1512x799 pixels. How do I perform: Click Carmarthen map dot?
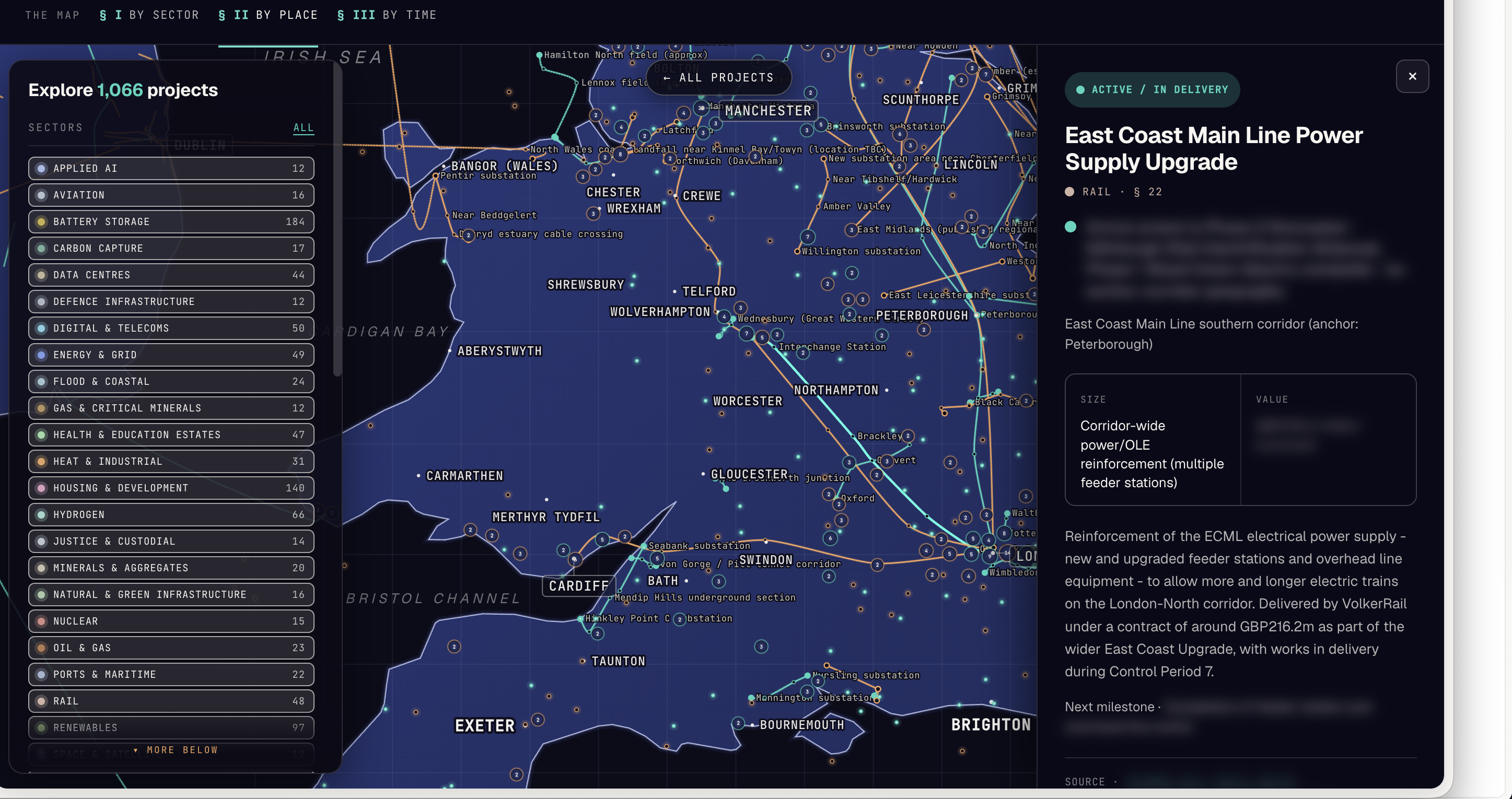tap(418, 476)
